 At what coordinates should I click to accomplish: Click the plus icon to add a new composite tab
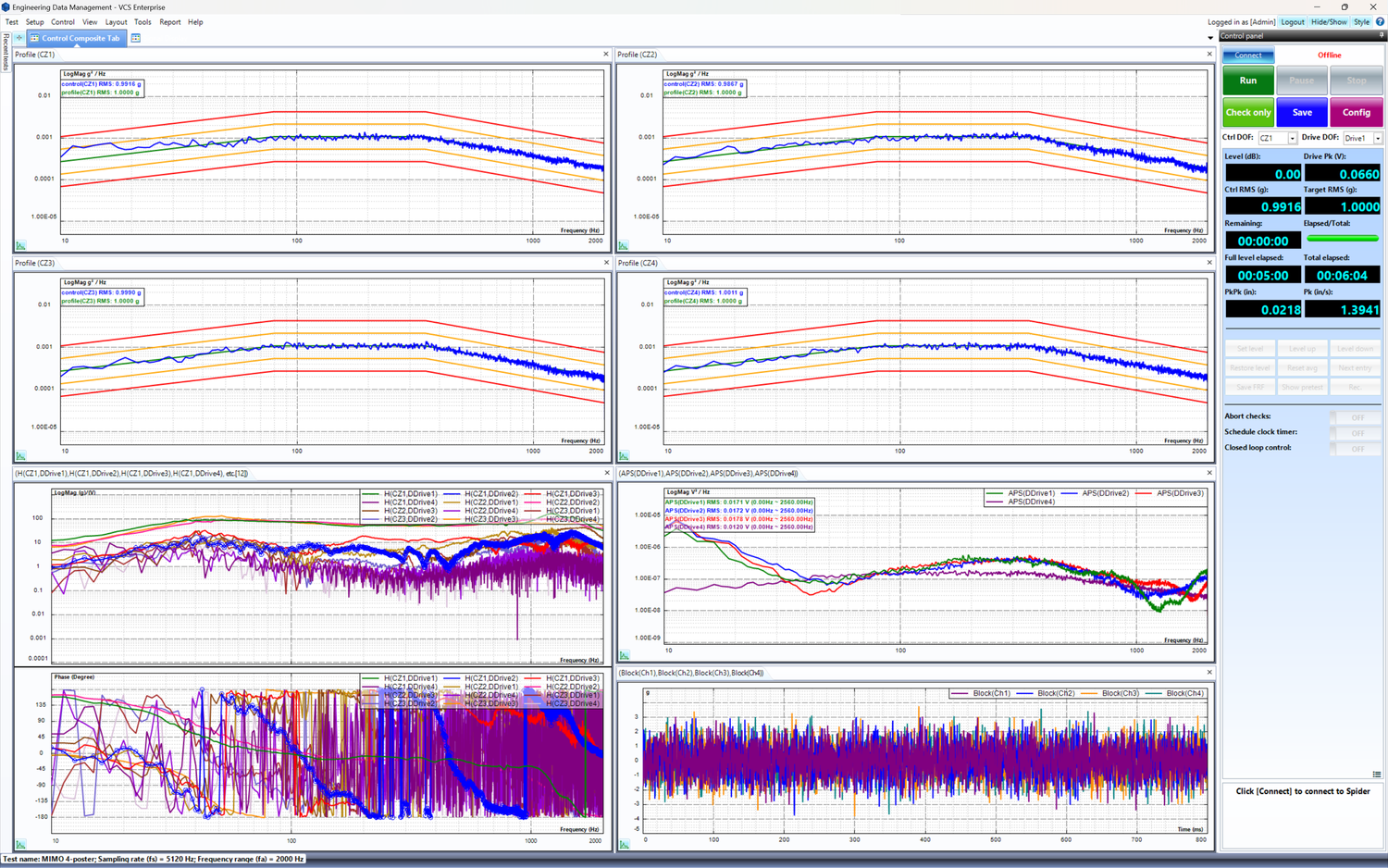click(x=18, y=38)
